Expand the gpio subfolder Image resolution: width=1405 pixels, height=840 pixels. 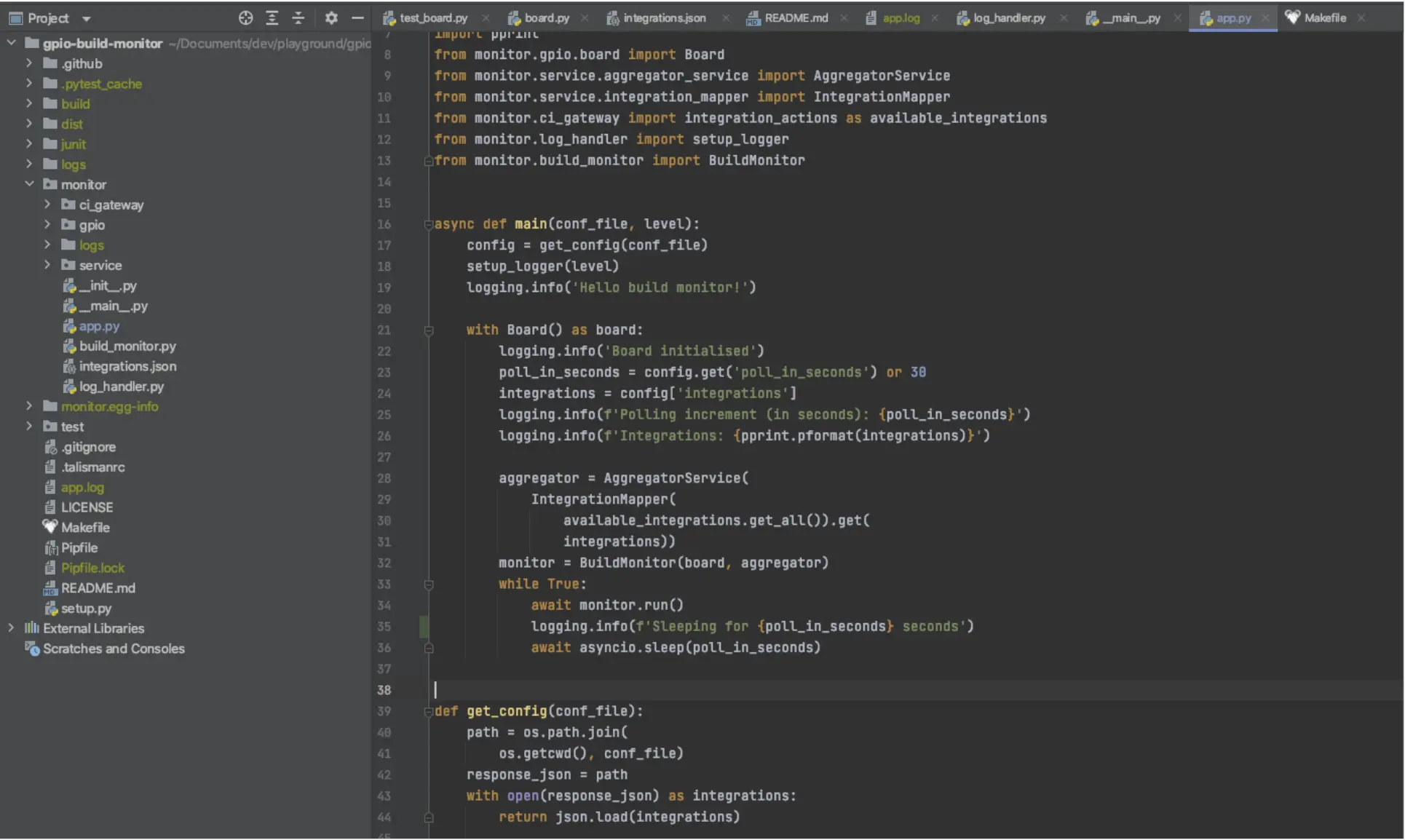click(x=47, y=225)
